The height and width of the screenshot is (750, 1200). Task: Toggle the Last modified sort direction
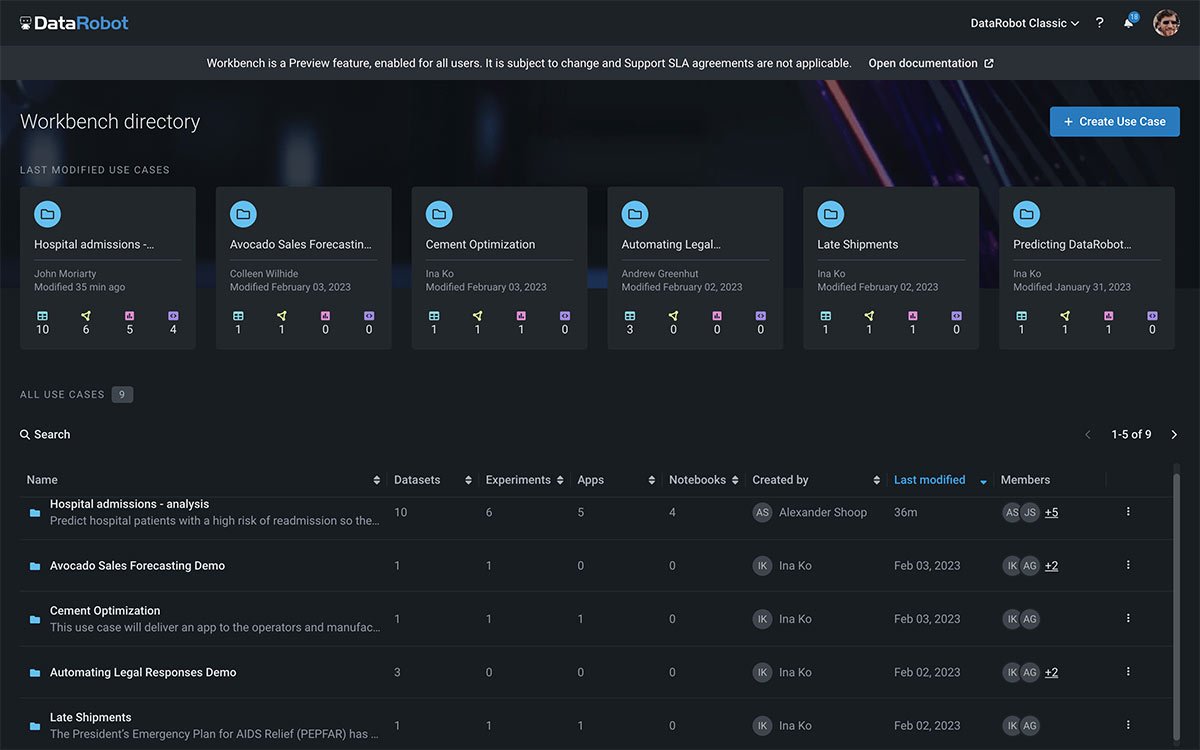[x=982, y=481]
